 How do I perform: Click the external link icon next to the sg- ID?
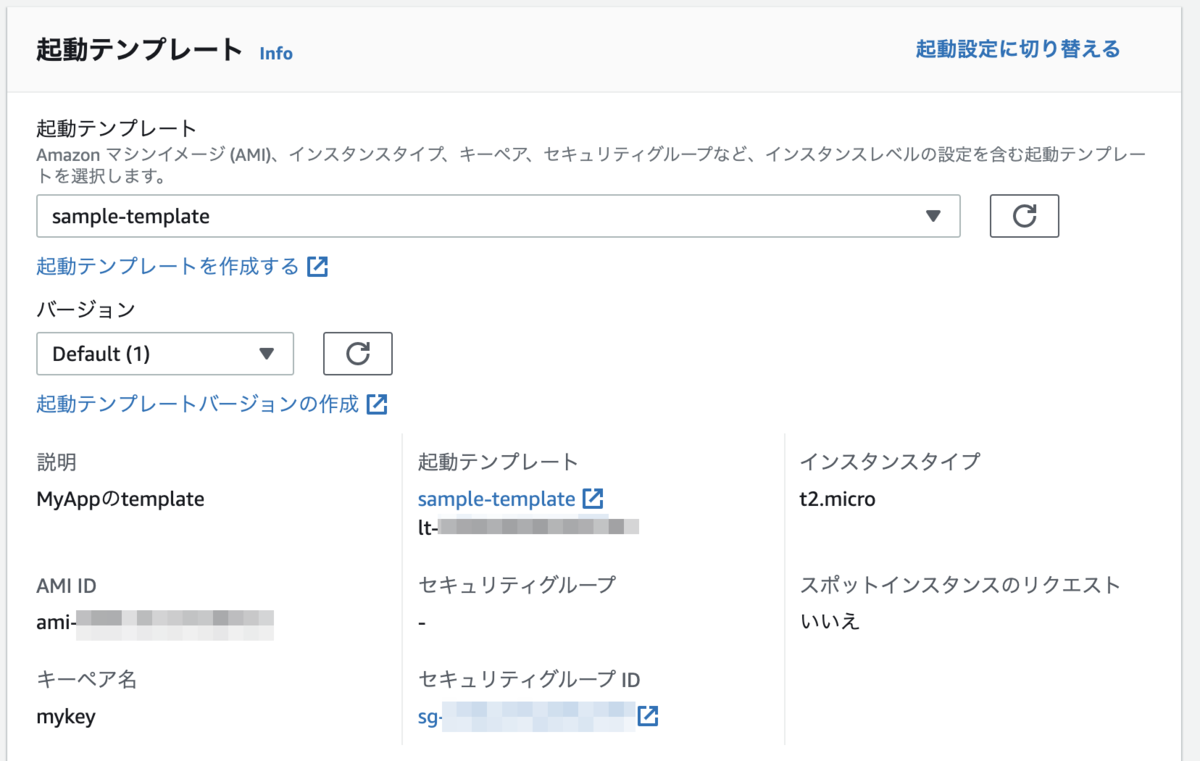click(649, 716)
